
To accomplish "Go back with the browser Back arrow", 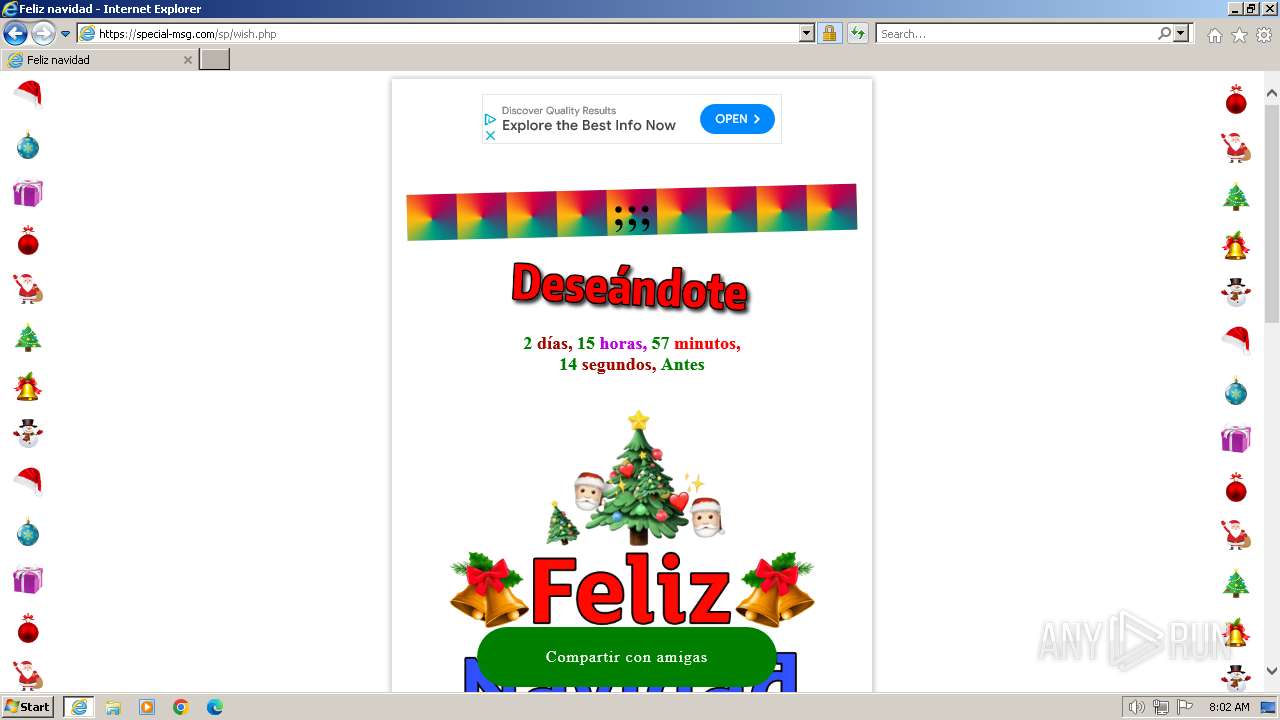I will (x=15, y=33).
